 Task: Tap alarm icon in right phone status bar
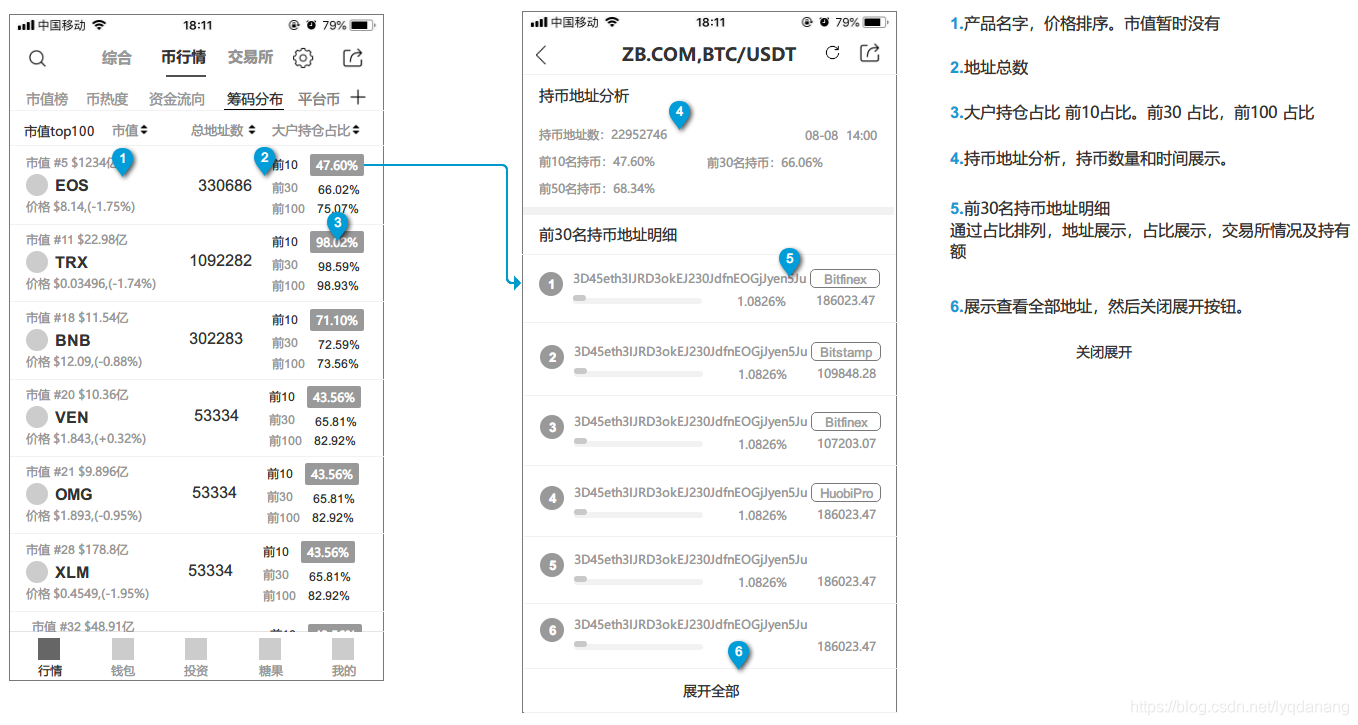(x=824, y=22)
